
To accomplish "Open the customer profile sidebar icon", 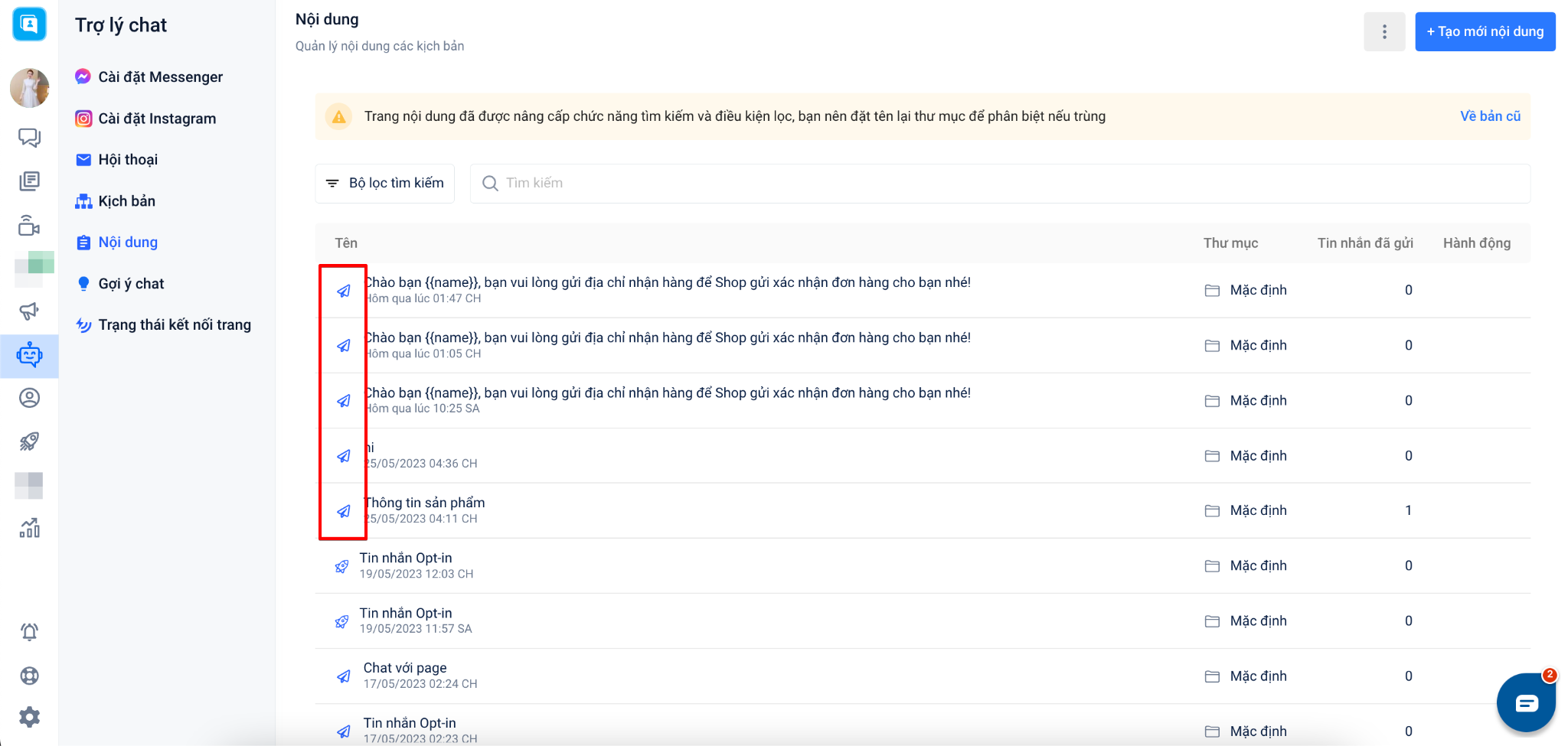I will [x=29, y=398].
